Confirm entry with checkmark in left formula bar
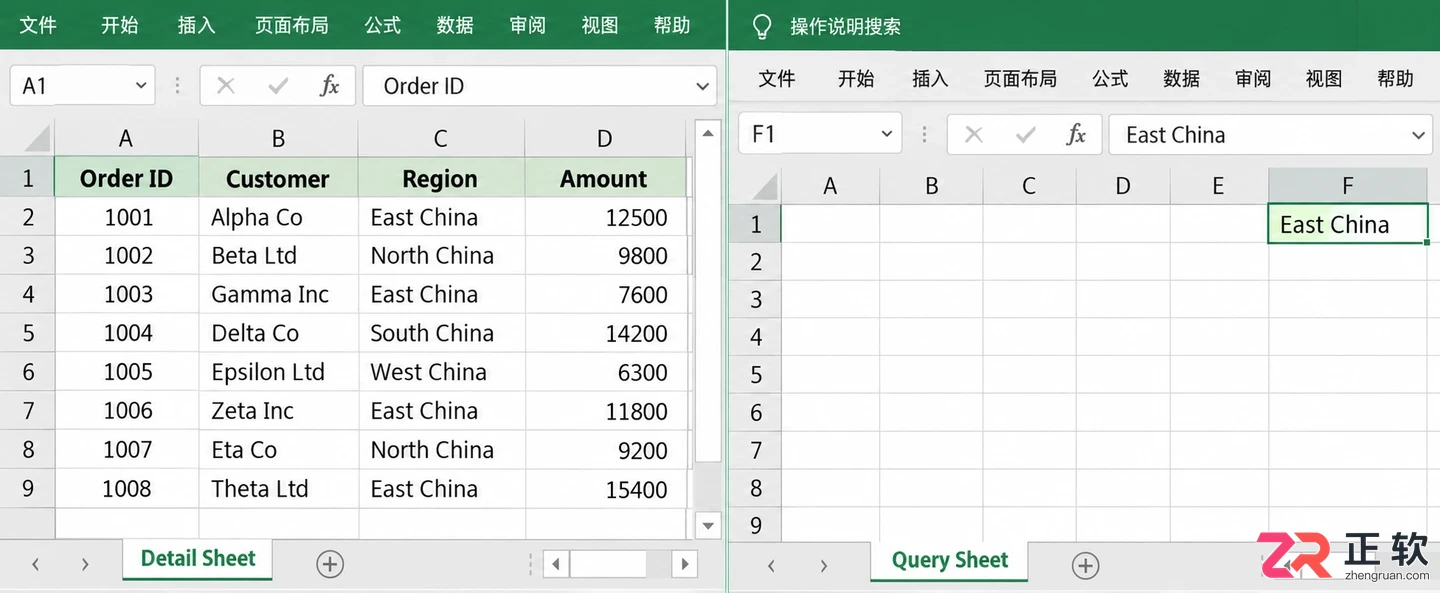The height and width of the screenshot is (593, 1440). point(278,86)
